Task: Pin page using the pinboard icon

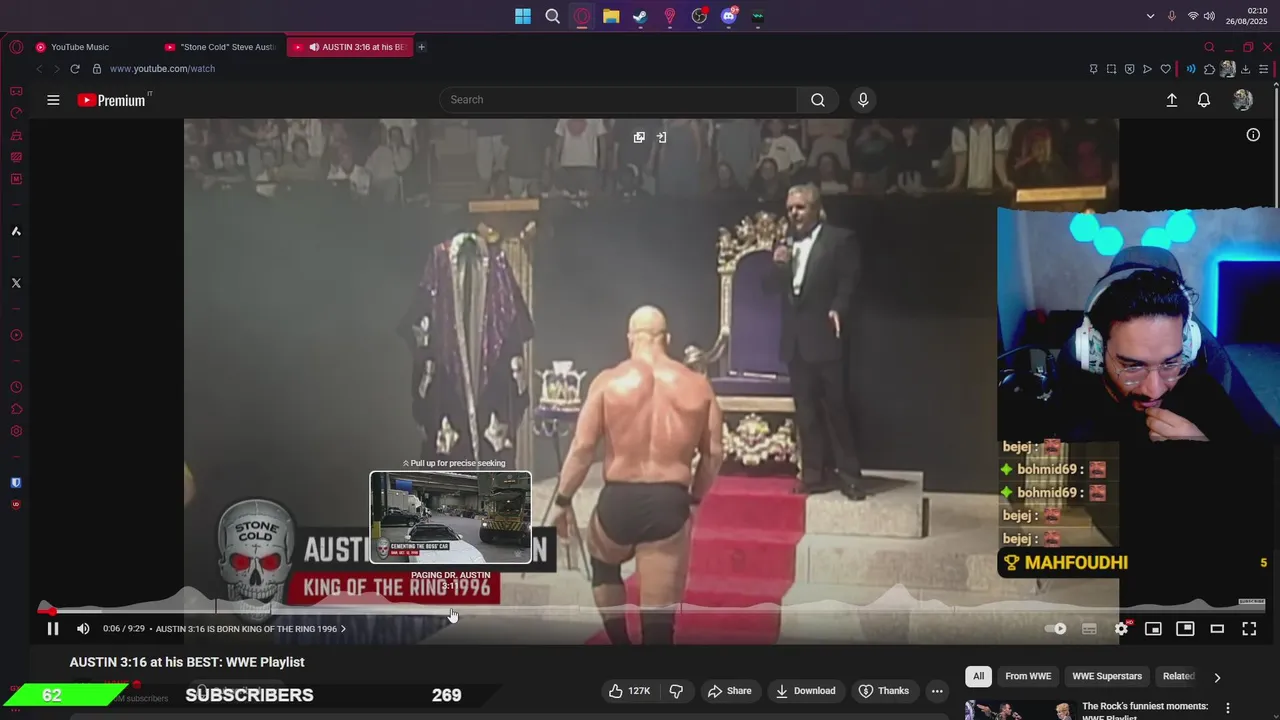Action: click(x=1093, y=69)
